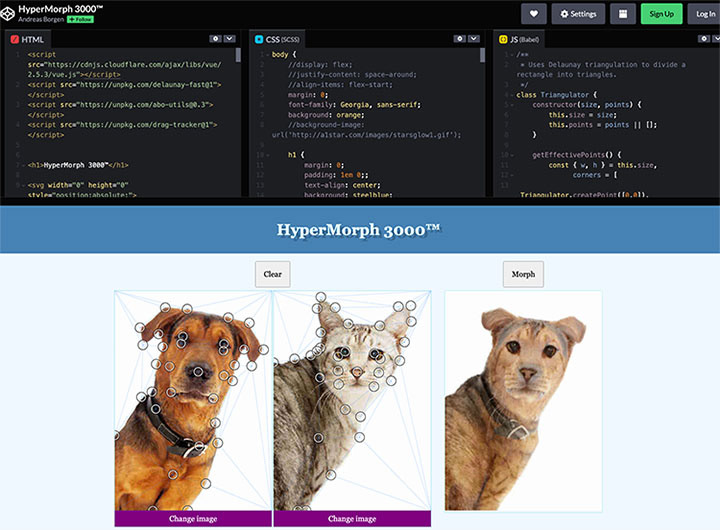Image resolution: width=720 pixels, height=530 pixels.
Task: Collapse fold arrow at CSS line 1 body
Action: coord(267,55)
